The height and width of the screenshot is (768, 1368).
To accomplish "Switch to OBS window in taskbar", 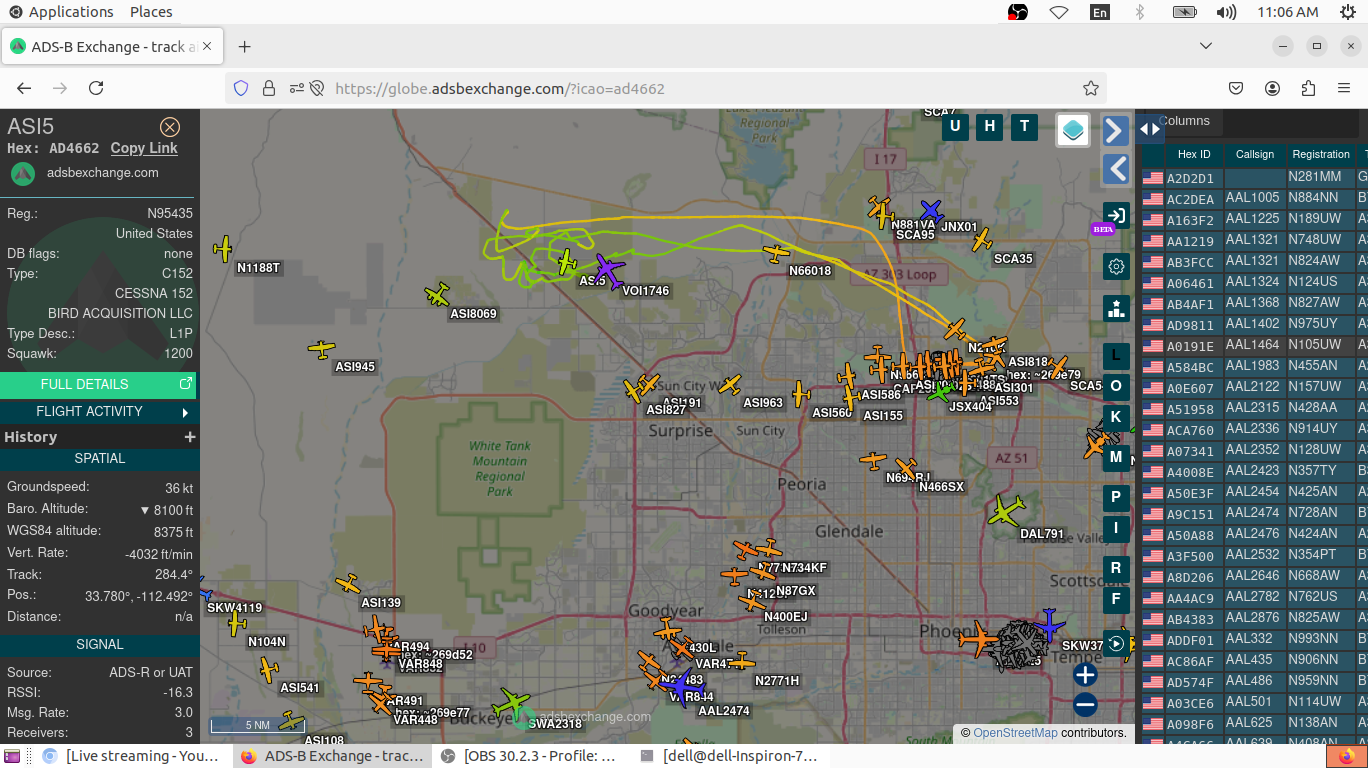I will pos(530,756).
